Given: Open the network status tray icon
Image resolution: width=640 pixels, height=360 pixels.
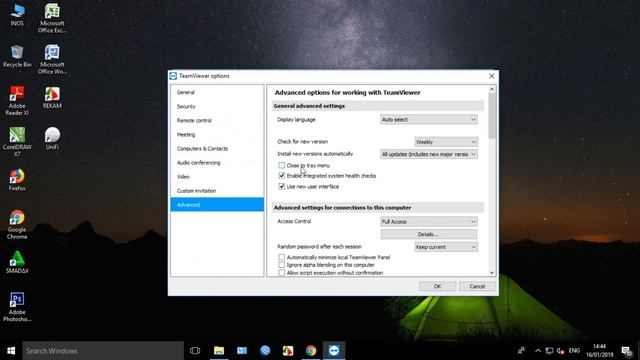Looking at the screenshot, I should coord(549,351).
